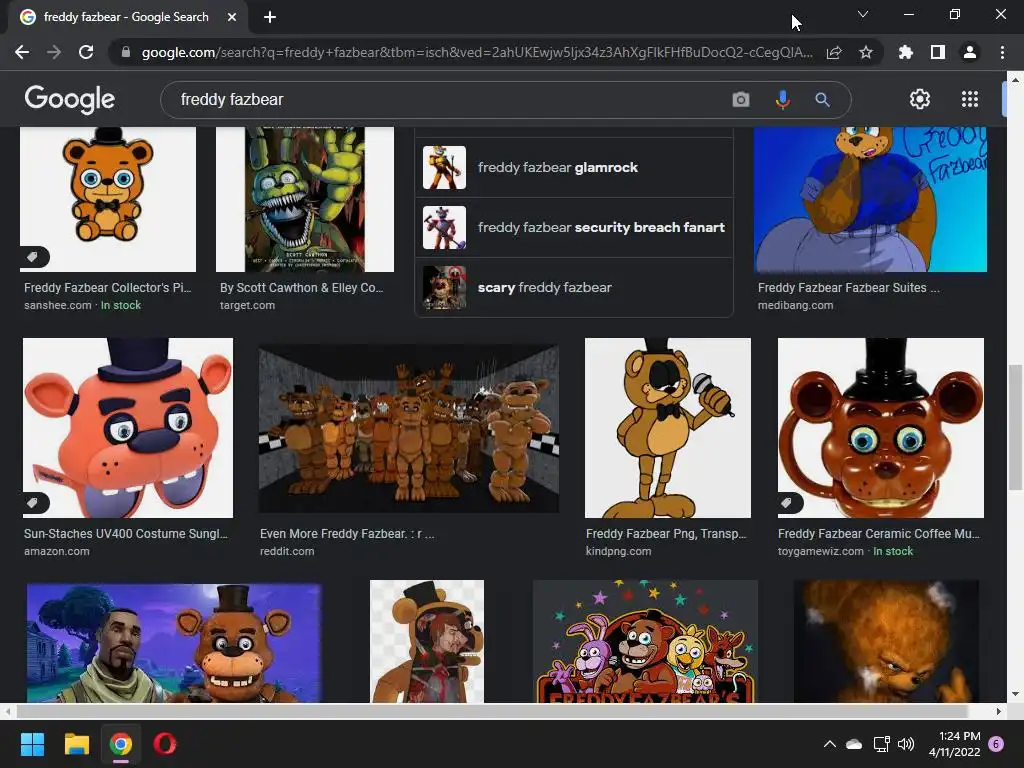Image resolution: width=1024 pixels, height=768 pixels.
Task: Open the Google apps grid
Action: click(970, 99)
